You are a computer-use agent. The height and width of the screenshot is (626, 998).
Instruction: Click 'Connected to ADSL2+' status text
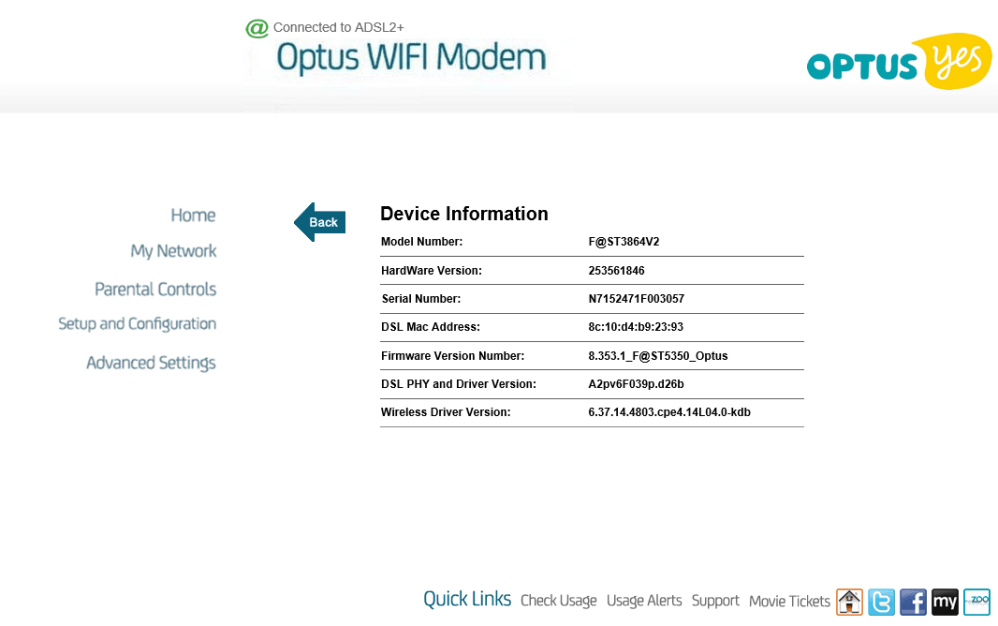pyautogui.click(x=339, y=27)
